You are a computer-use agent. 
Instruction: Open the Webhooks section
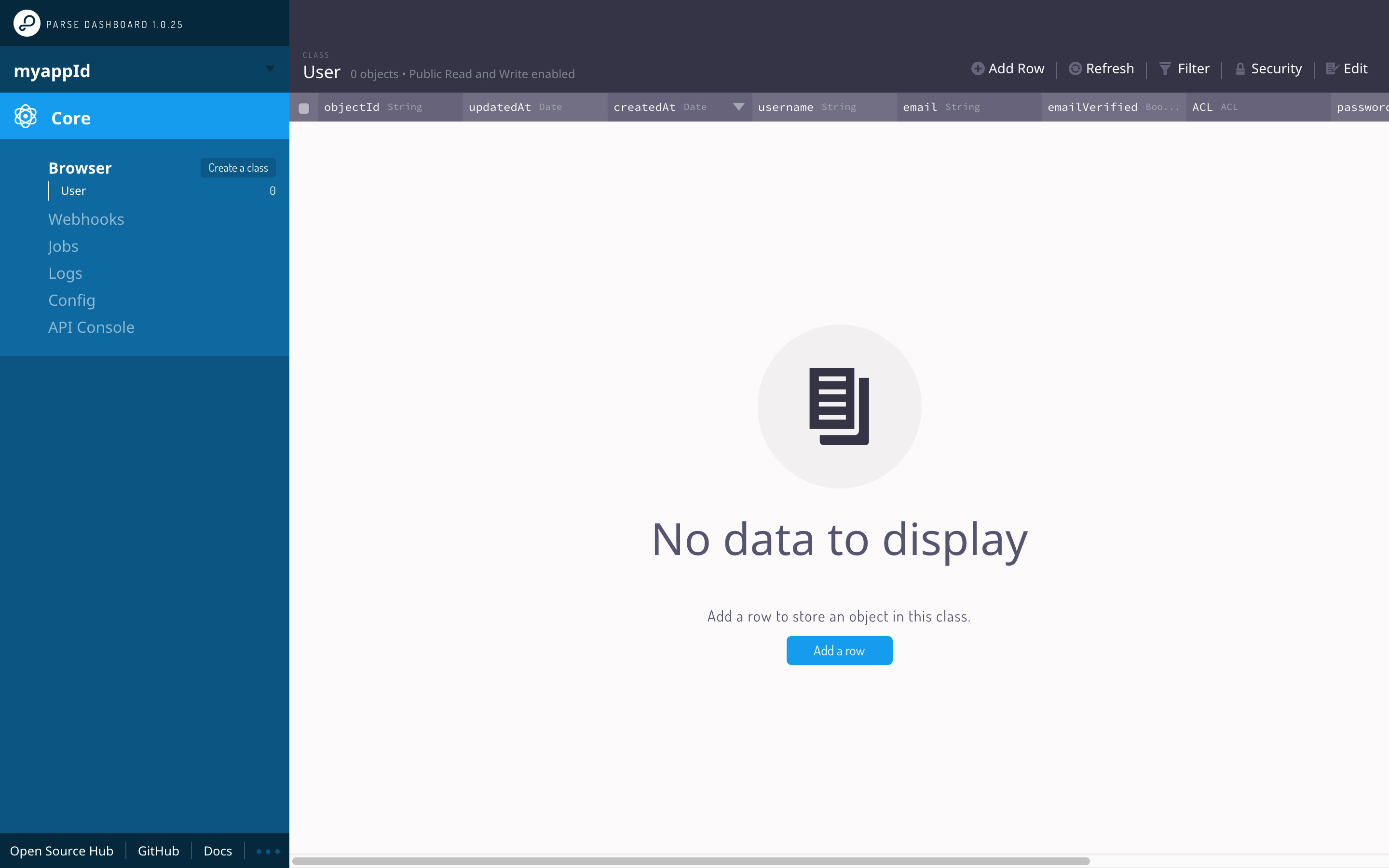[86, 219]
